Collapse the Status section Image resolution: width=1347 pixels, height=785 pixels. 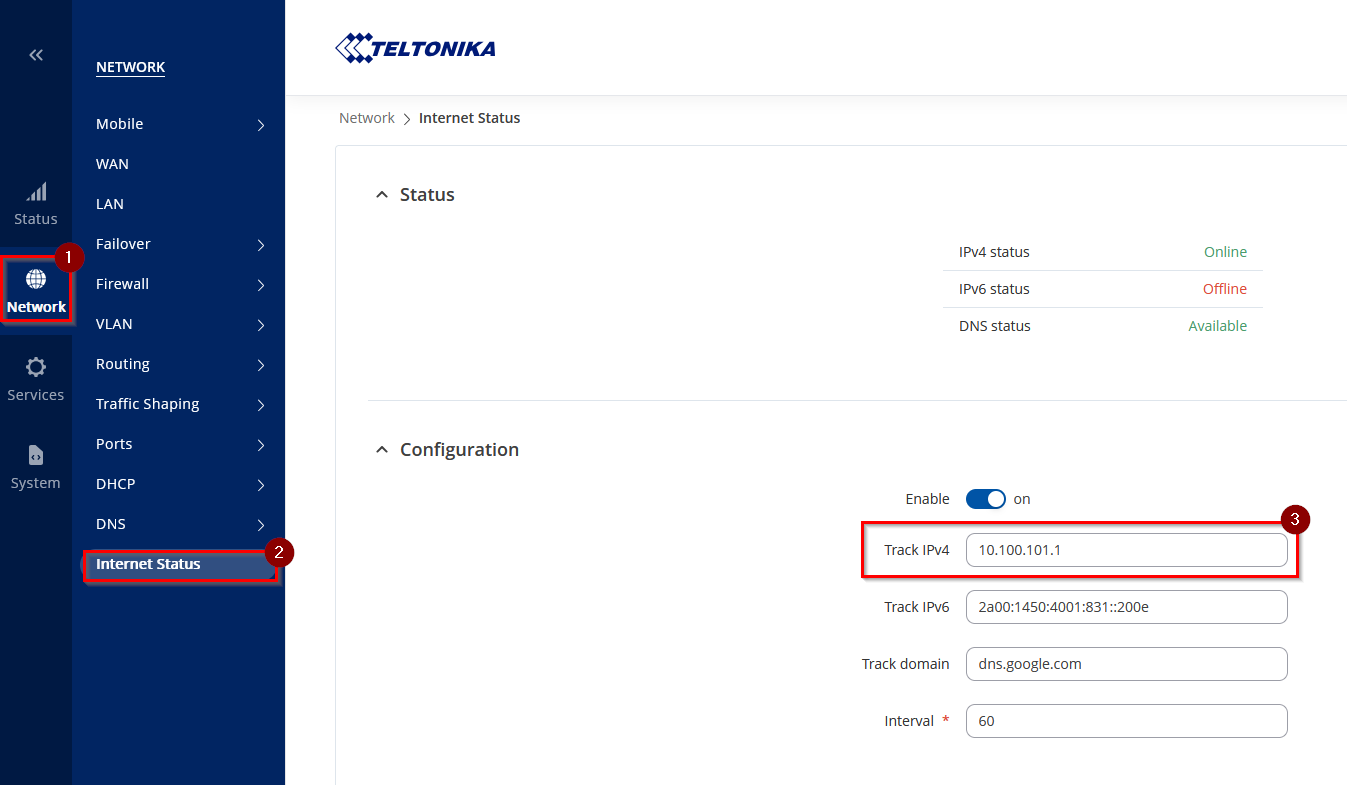coord(381,195)
